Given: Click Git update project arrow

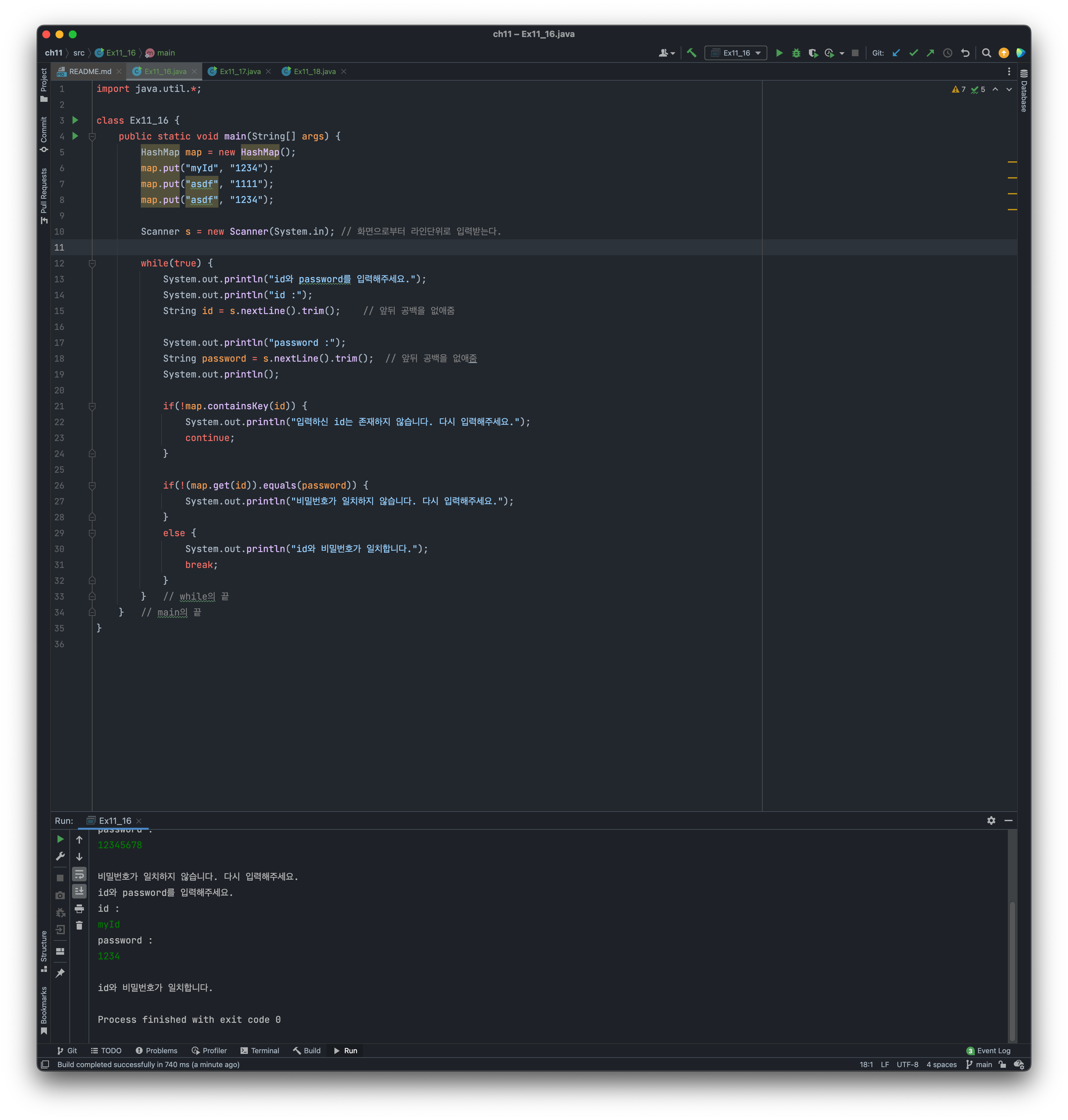Looking at the screenshot, I should coord(896,53).
